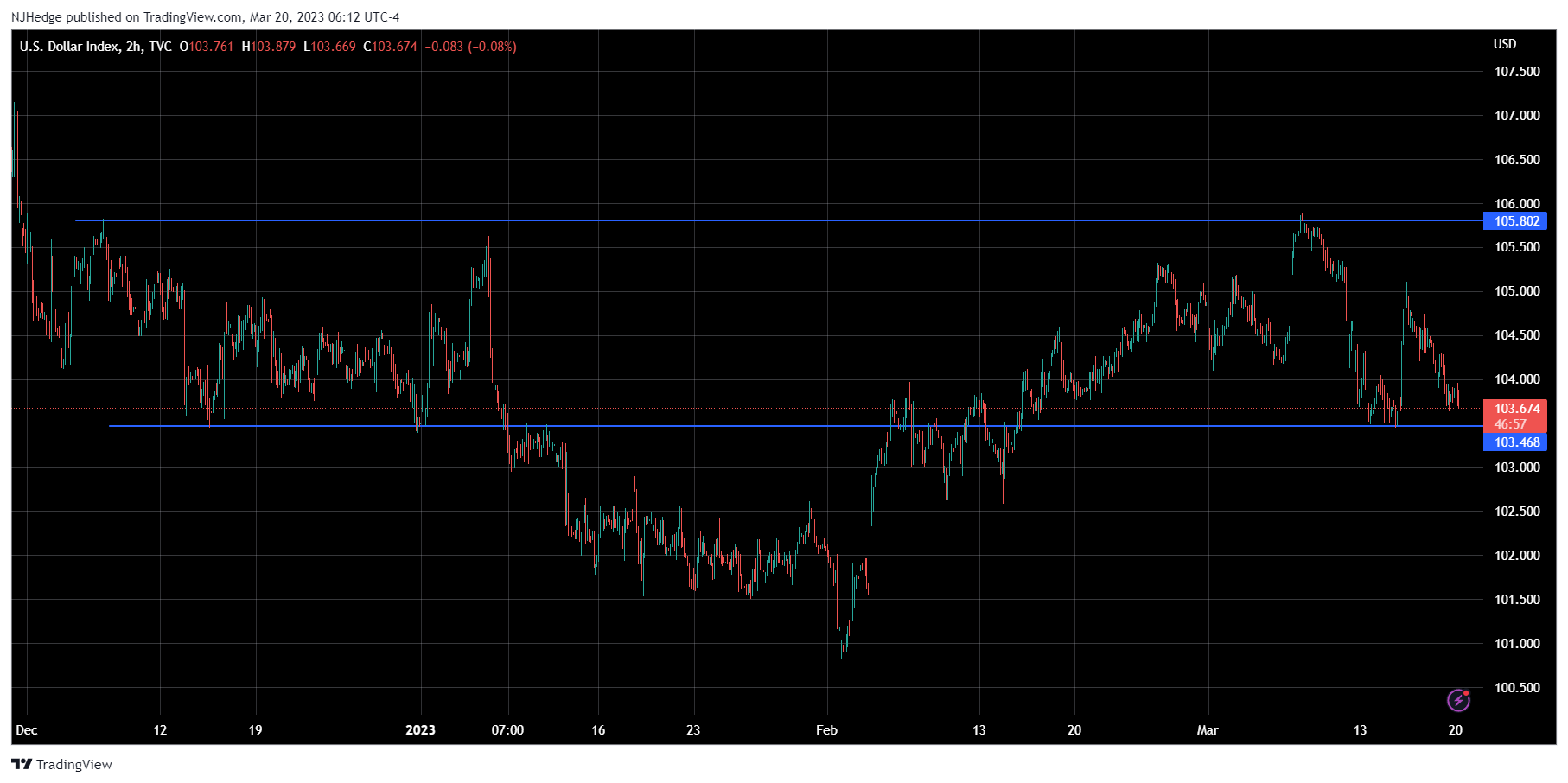Viewport: 1568px width, 783px height.
Task: Select the 105.802 blue price label
Action: tap(1516, 221)
